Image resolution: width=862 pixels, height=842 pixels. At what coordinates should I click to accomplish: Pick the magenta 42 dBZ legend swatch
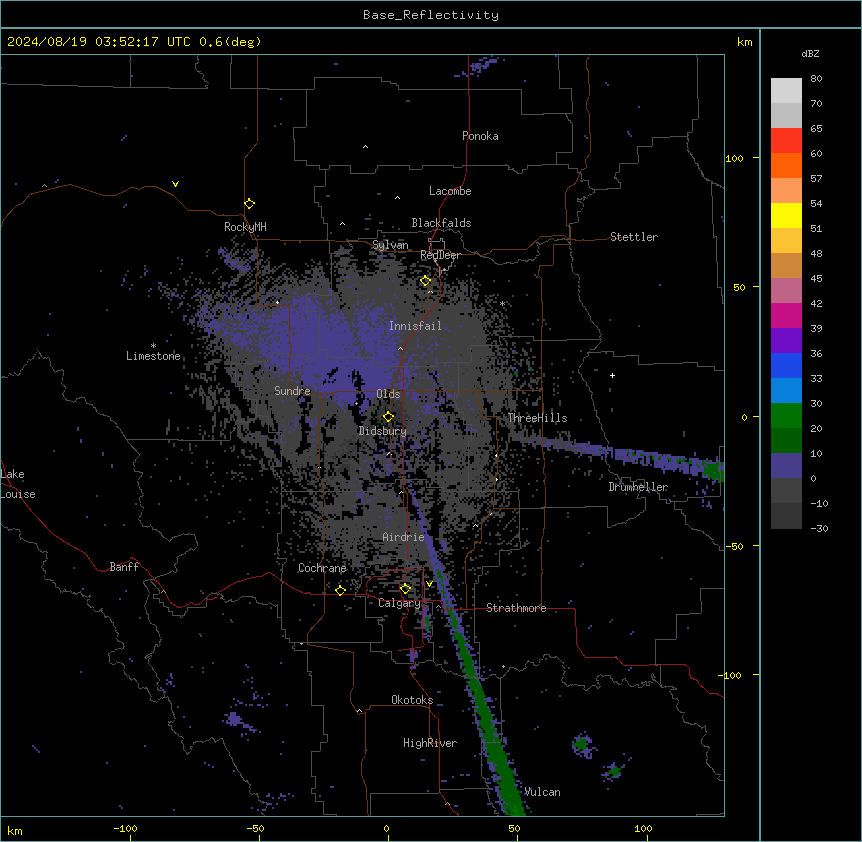click(786, 315)
